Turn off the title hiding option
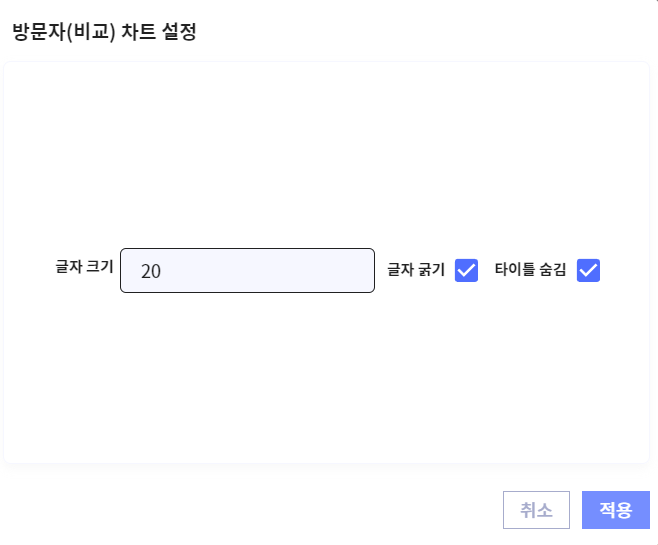Image resolution: width=658 pixels, height=545 pixels. pyautogui.click(x=588, y=270)
